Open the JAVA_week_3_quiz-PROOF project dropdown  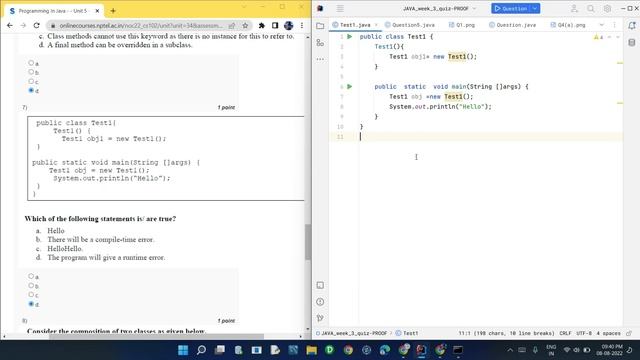coord(440,8)
